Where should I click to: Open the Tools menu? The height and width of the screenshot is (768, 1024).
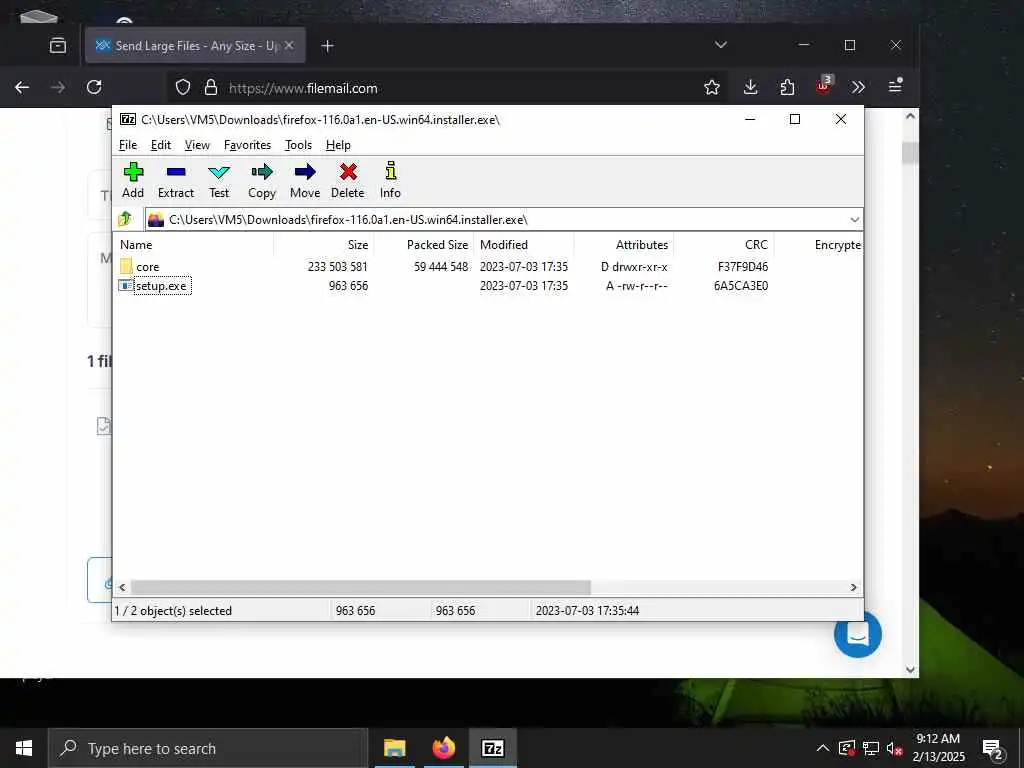pos(298,145)
